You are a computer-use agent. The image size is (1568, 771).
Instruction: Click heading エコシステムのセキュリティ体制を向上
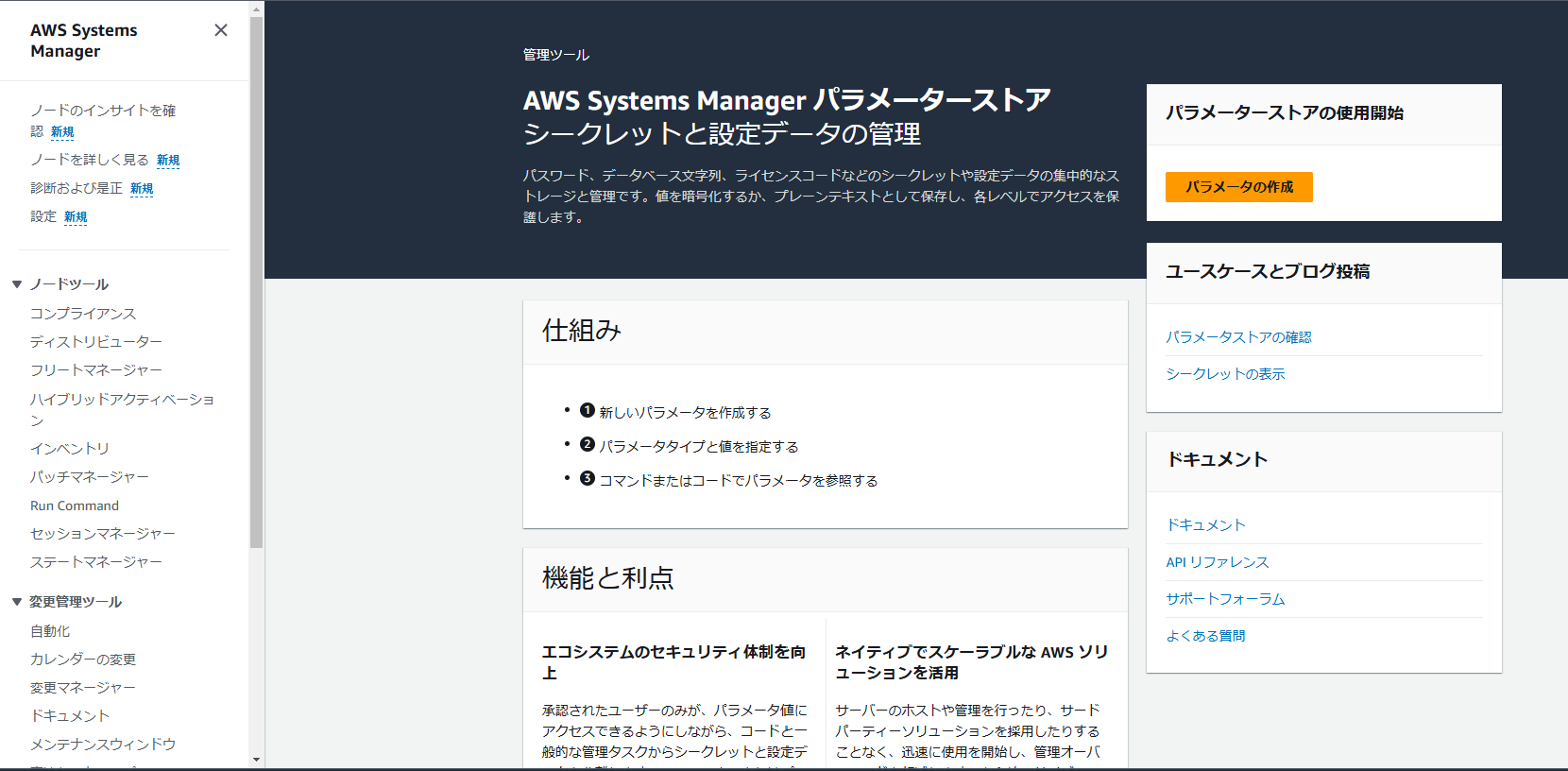[x=673, y=662]
